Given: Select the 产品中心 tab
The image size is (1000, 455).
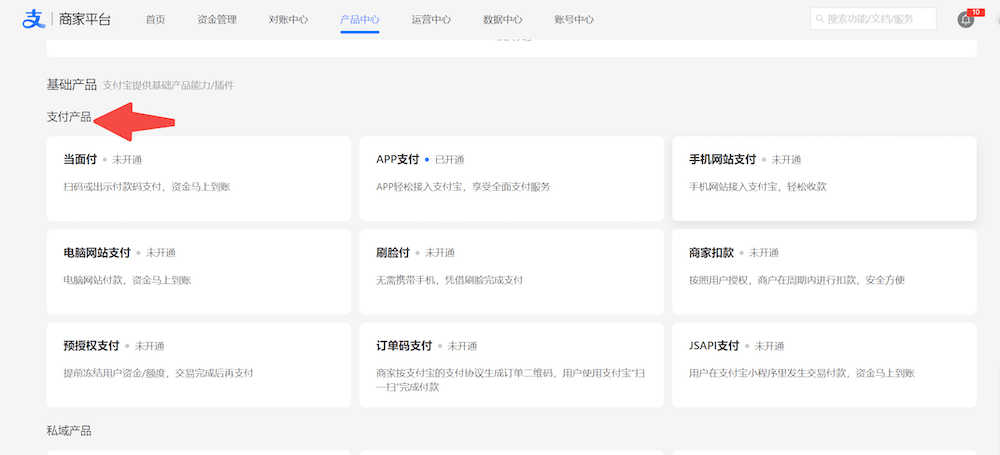Looking at the screenshot, I should click(x=359, y=19).
